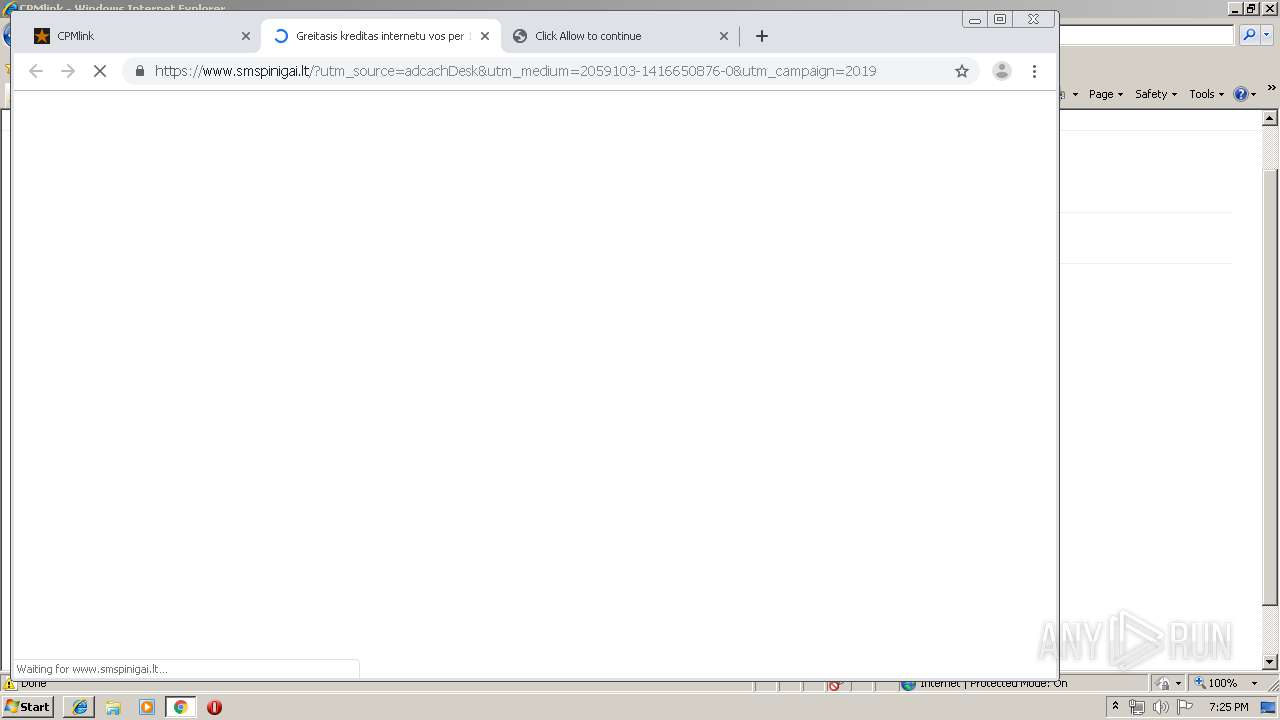Screen dimensions: 1280x720
Task: Launch Windows Media Player from taskbar
Action: pos(147,707)
